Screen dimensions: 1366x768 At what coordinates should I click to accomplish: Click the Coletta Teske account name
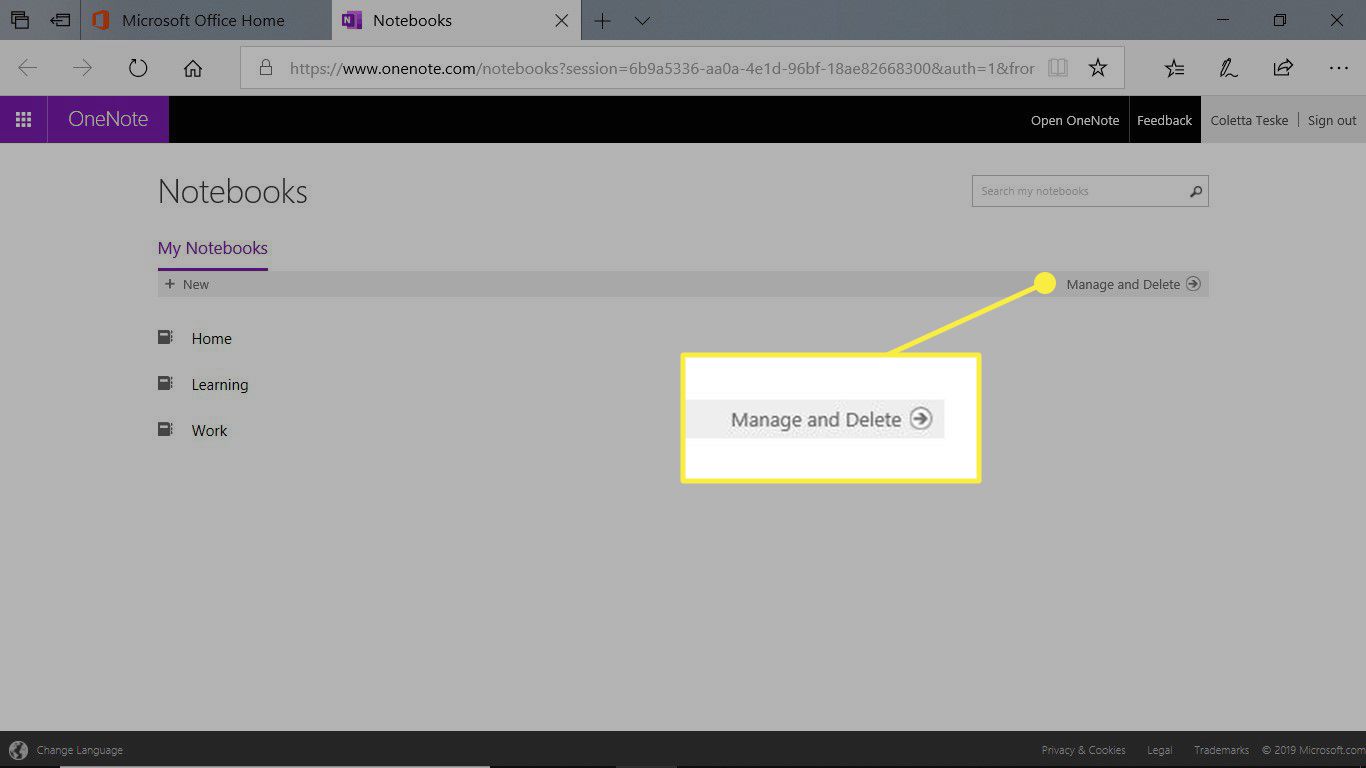tap(1249, 120)
